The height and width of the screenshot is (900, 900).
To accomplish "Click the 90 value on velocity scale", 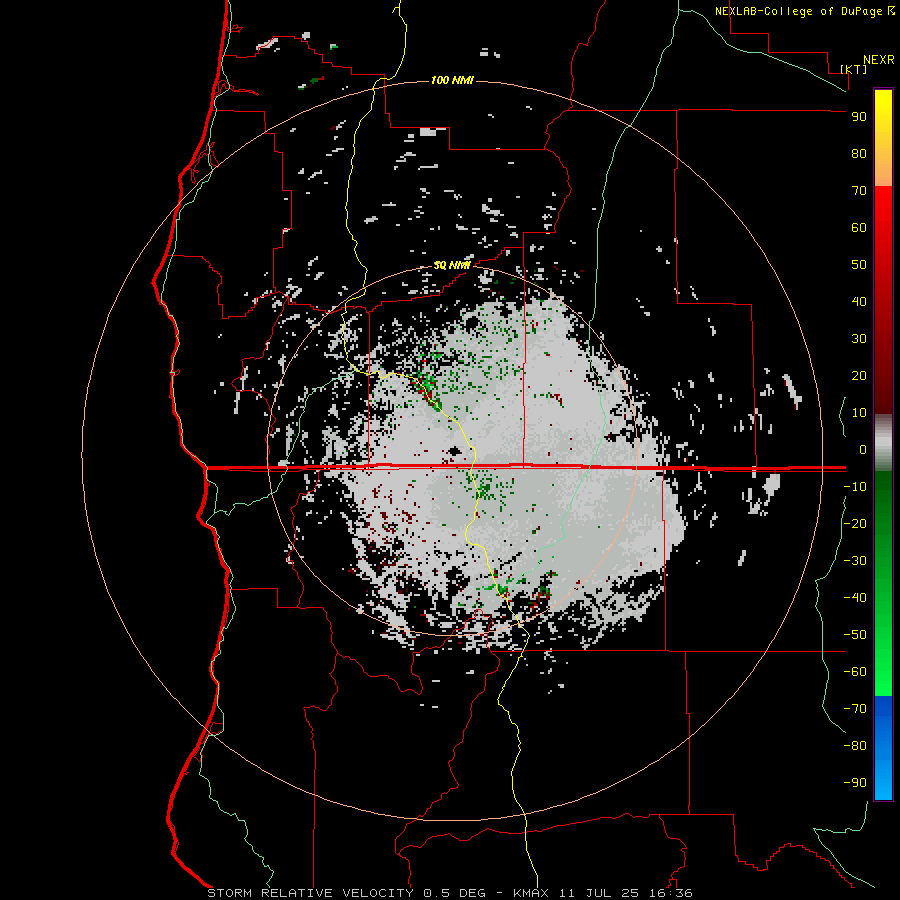I will click(859, 117).
